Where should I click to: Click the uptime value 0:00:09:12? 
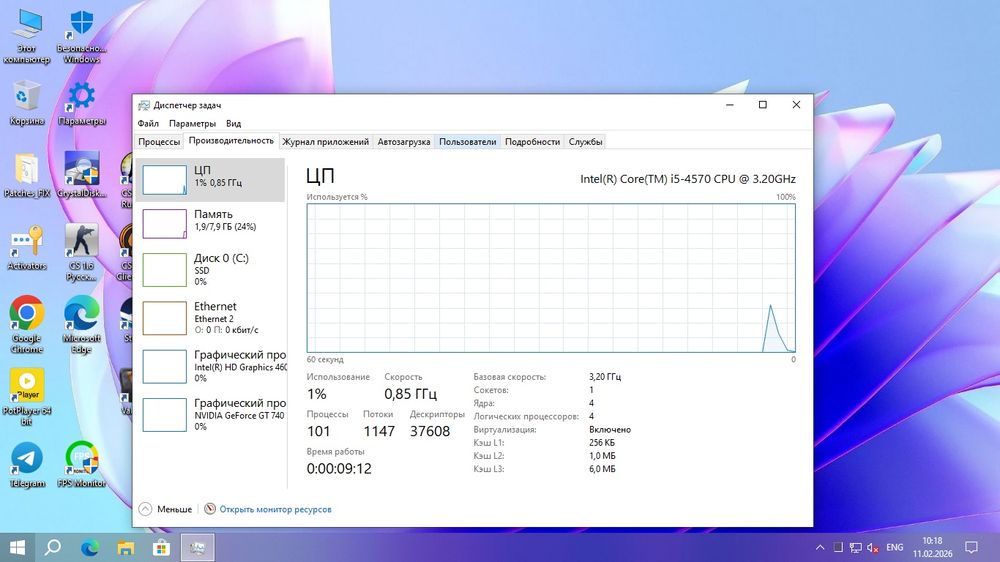339,469
